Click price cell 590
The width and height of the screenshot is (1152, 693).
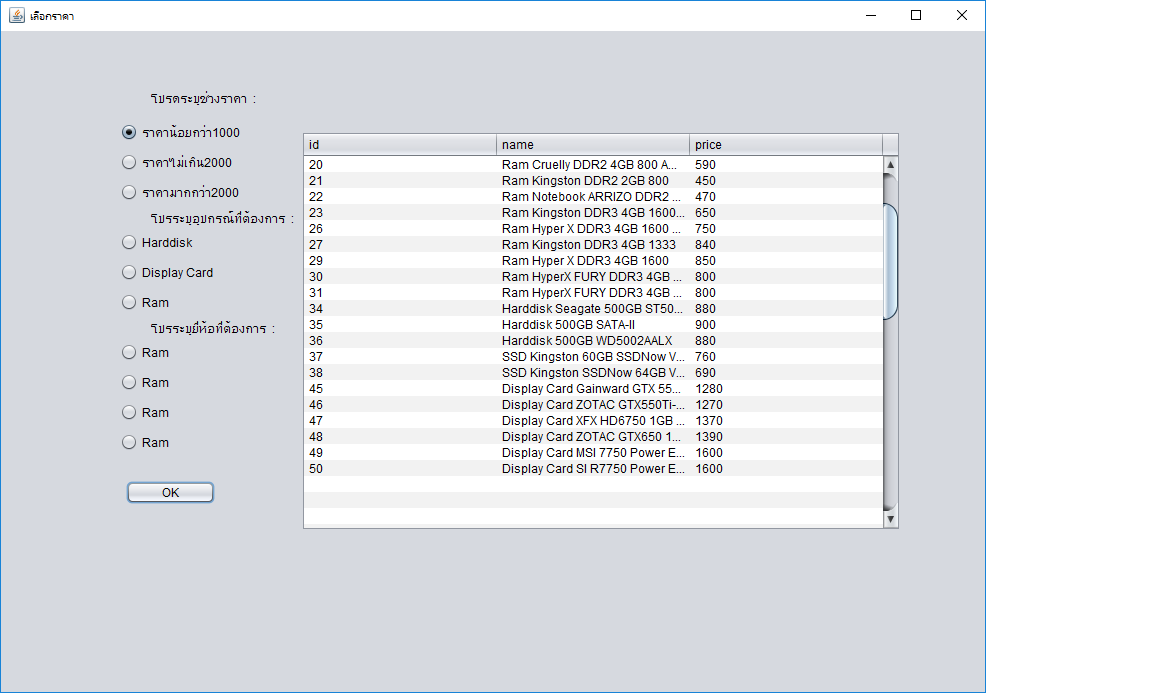point(785,165)
